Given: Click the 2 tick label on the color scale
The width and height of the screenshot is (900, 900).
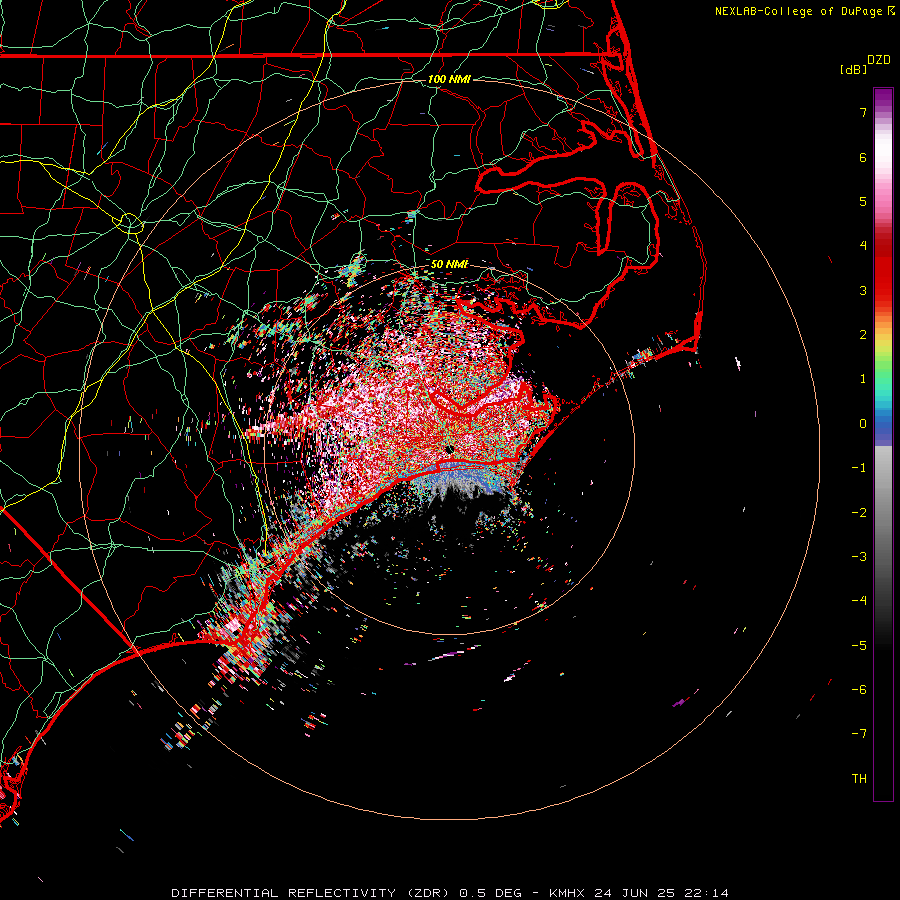Looking at the screenshot, I should pyautogui.click(x=863, y=335).
